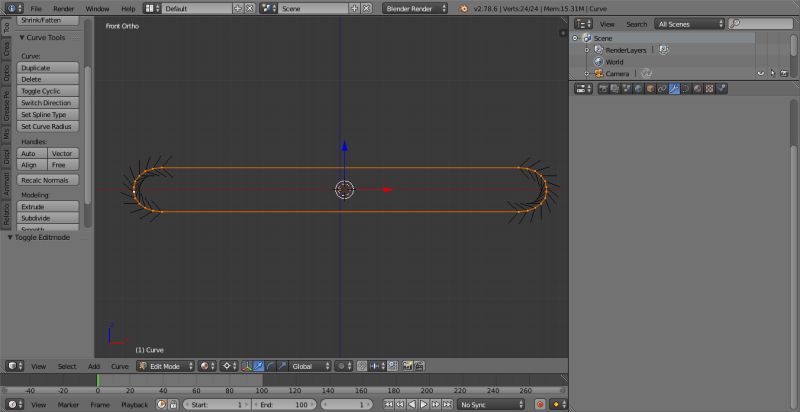Add a new screen layout

(x=238, y=9)
